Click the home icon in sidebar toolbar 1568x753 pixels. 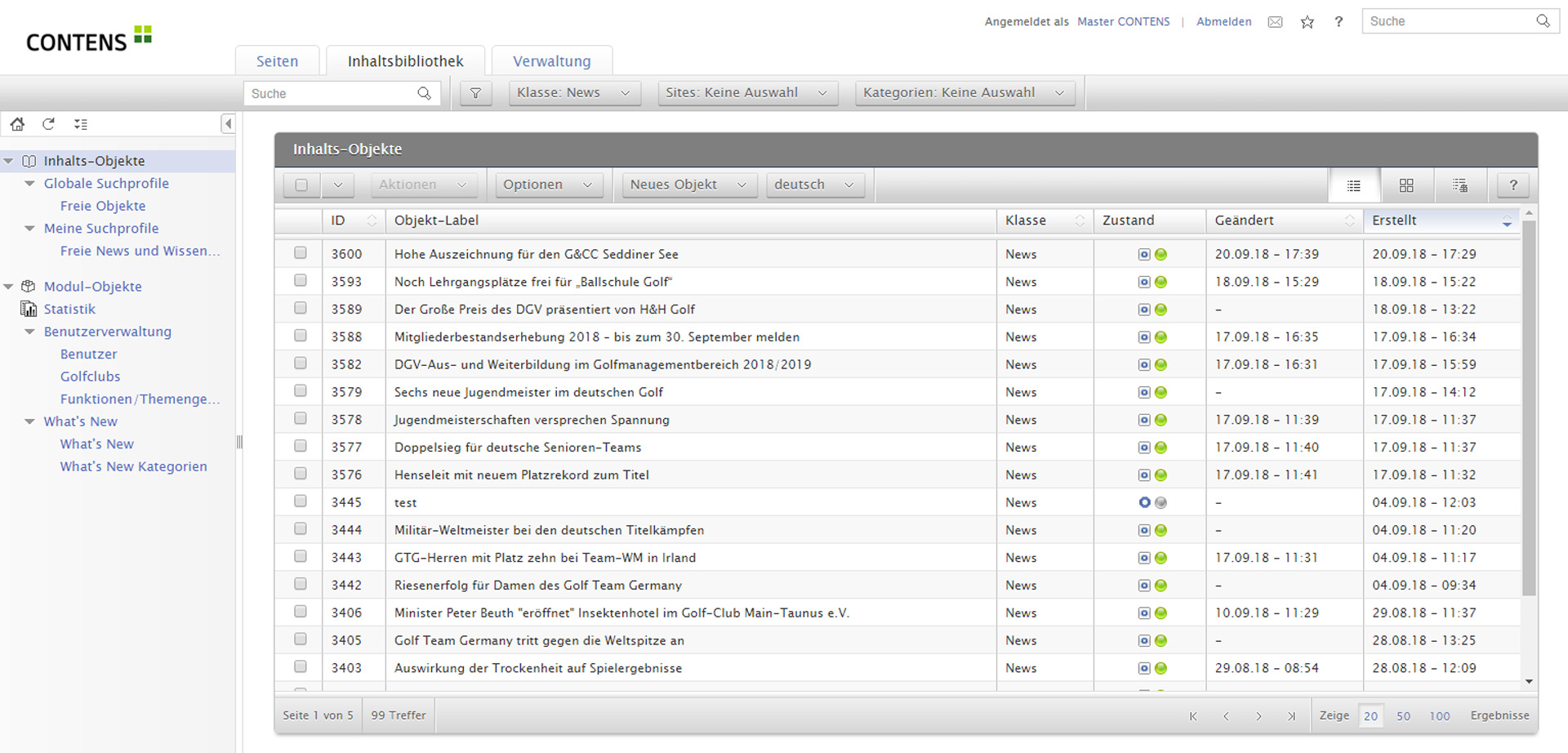[x=17, y=124]
